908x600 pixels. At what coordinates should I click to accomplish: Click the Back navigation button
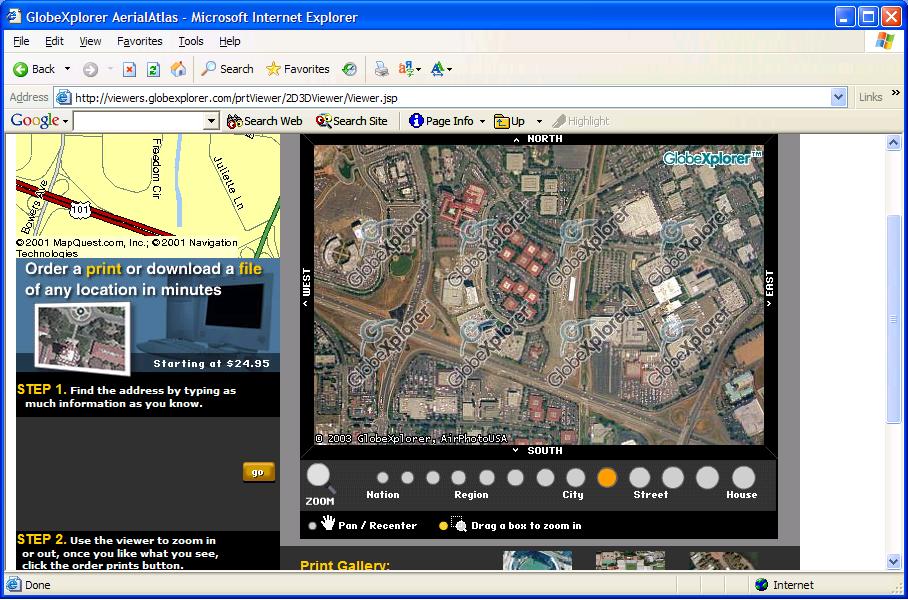tap(34, 69)
